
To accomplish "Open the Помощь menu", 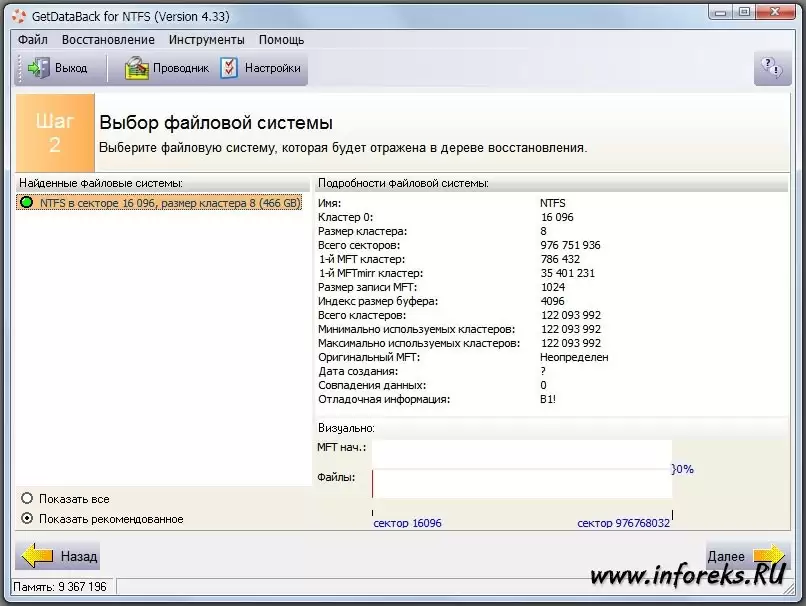I will (282, 40).
